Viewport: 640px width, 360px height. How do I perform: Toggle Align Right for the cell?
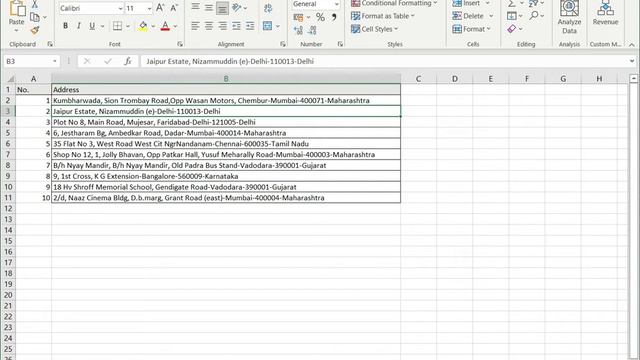[x=222, y=26]
